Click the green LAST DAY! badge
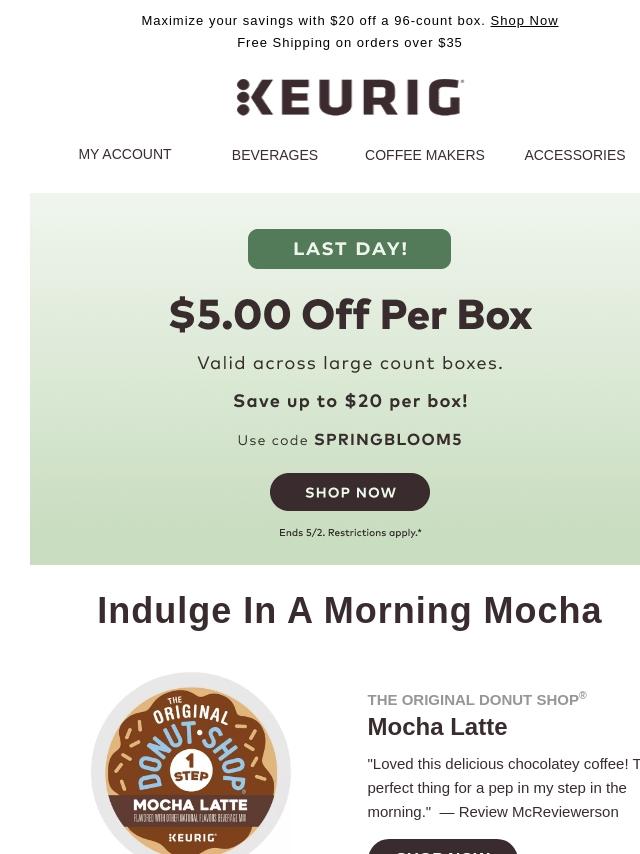The image size is (640, 854). click(x=349, y=249)
